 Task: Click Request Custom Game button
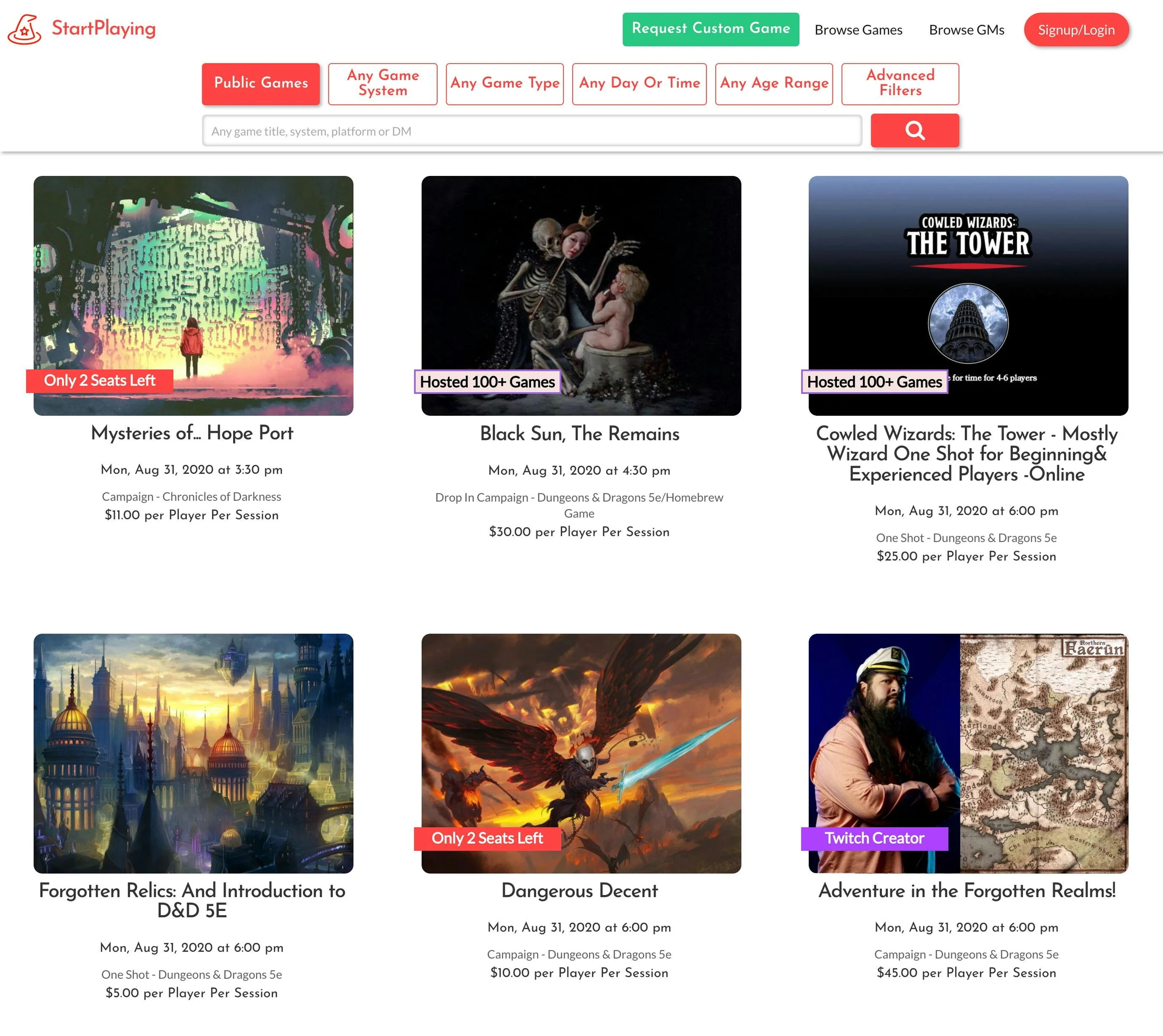710,29
